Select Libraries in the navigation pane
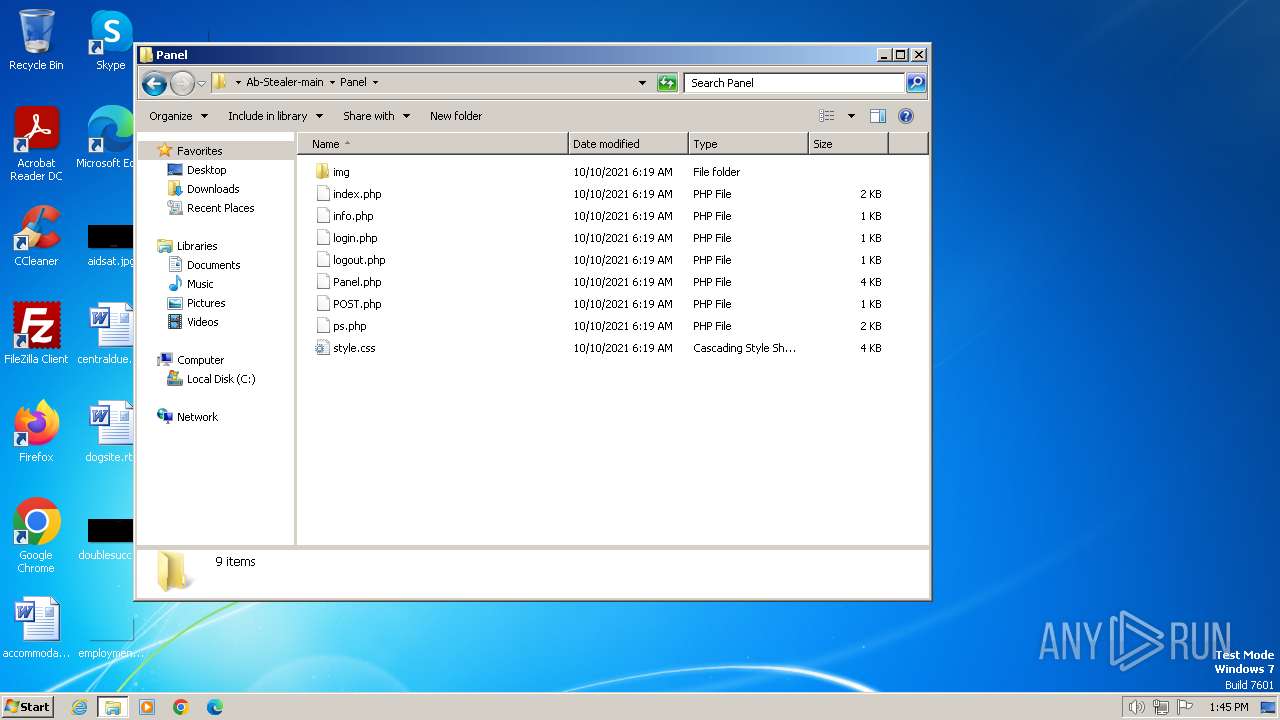This screenshot has width=1280, height=720. [197, 246]
